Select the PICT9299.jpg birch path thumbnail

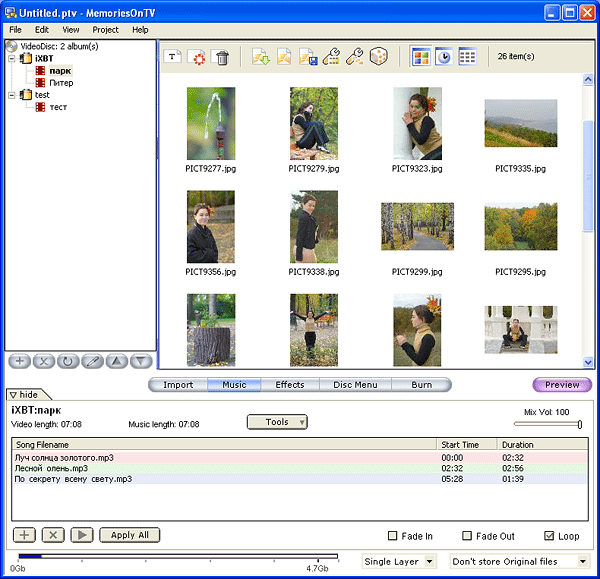(417, 227)
